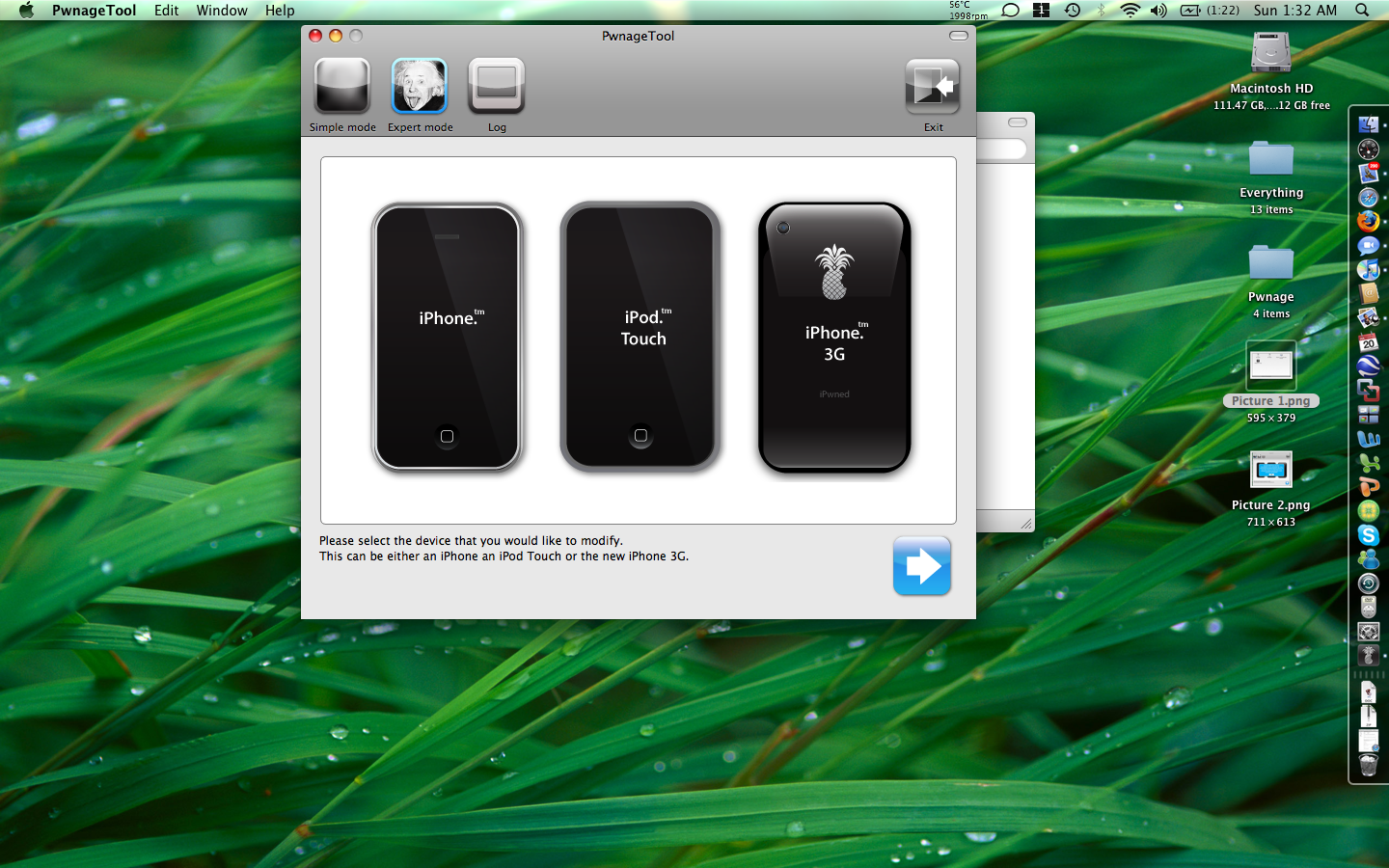Click the volume speaker icon

point(1158,11)
